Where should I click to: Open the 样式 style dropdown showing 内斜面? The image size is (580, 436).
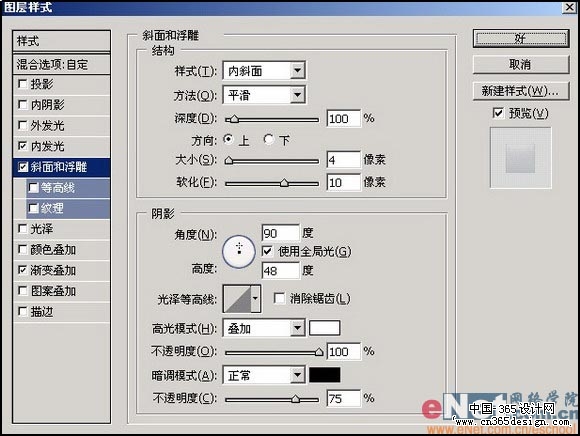(x=264, y=71)
